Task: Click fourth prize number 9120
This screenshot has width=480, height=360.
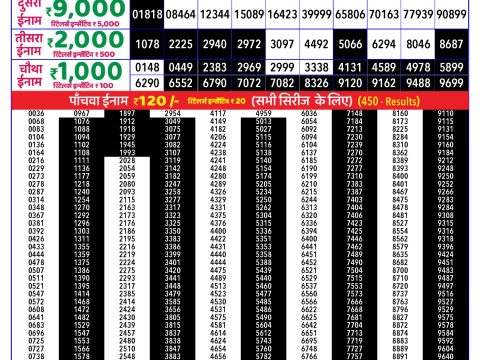Action: click(x=350, y=83)
